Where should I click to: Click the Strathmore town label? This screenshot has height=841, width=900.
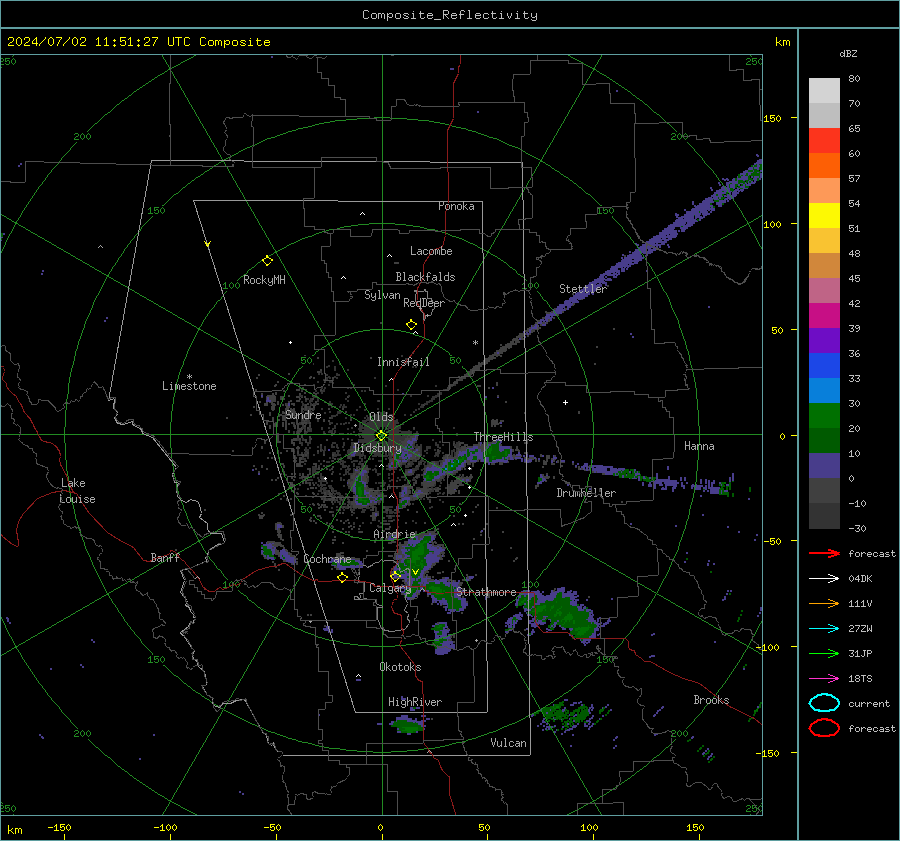[x=486, y=592]
